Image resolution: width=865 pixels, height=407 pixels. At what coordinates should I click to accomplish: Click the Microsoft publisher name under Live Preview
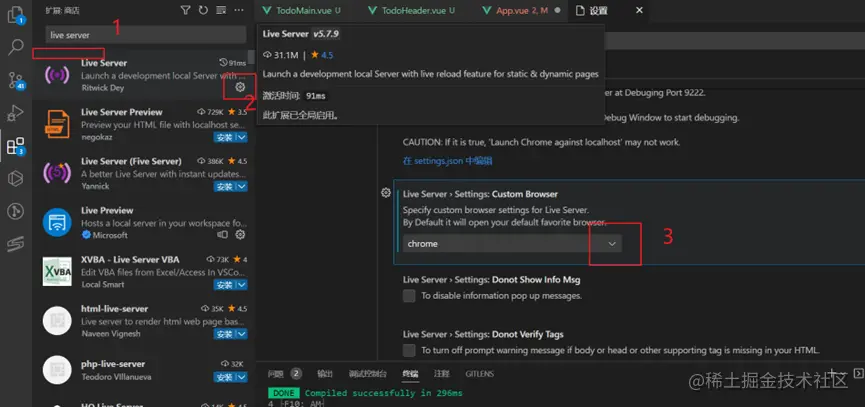(110, 235)
